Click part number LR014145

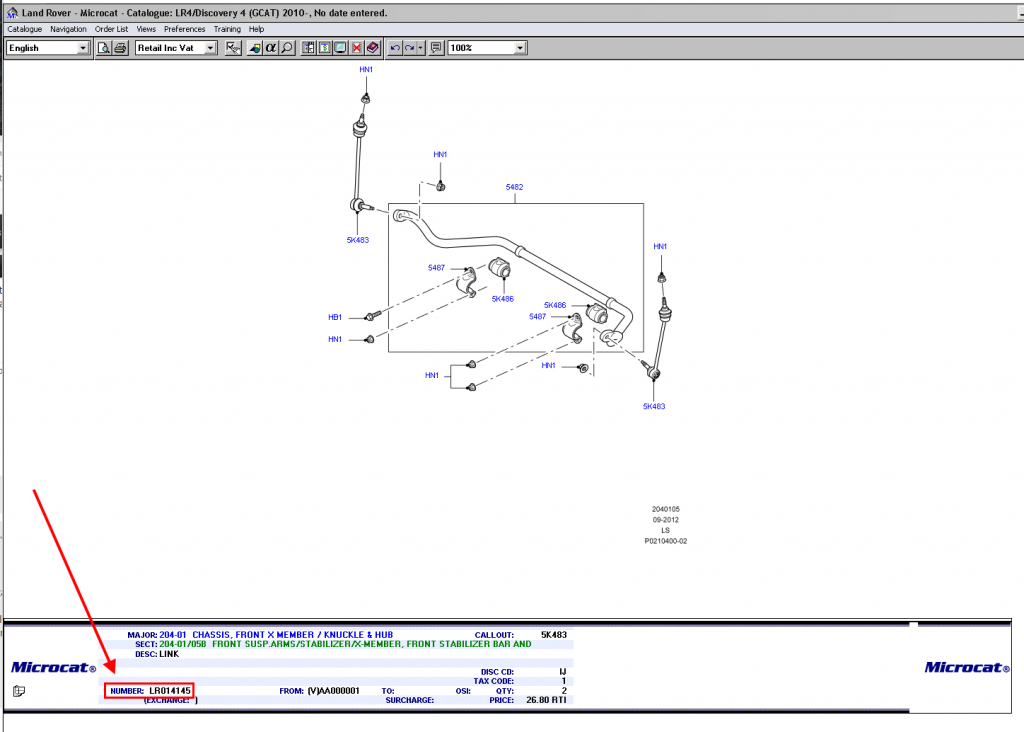[x=170, y=691]
